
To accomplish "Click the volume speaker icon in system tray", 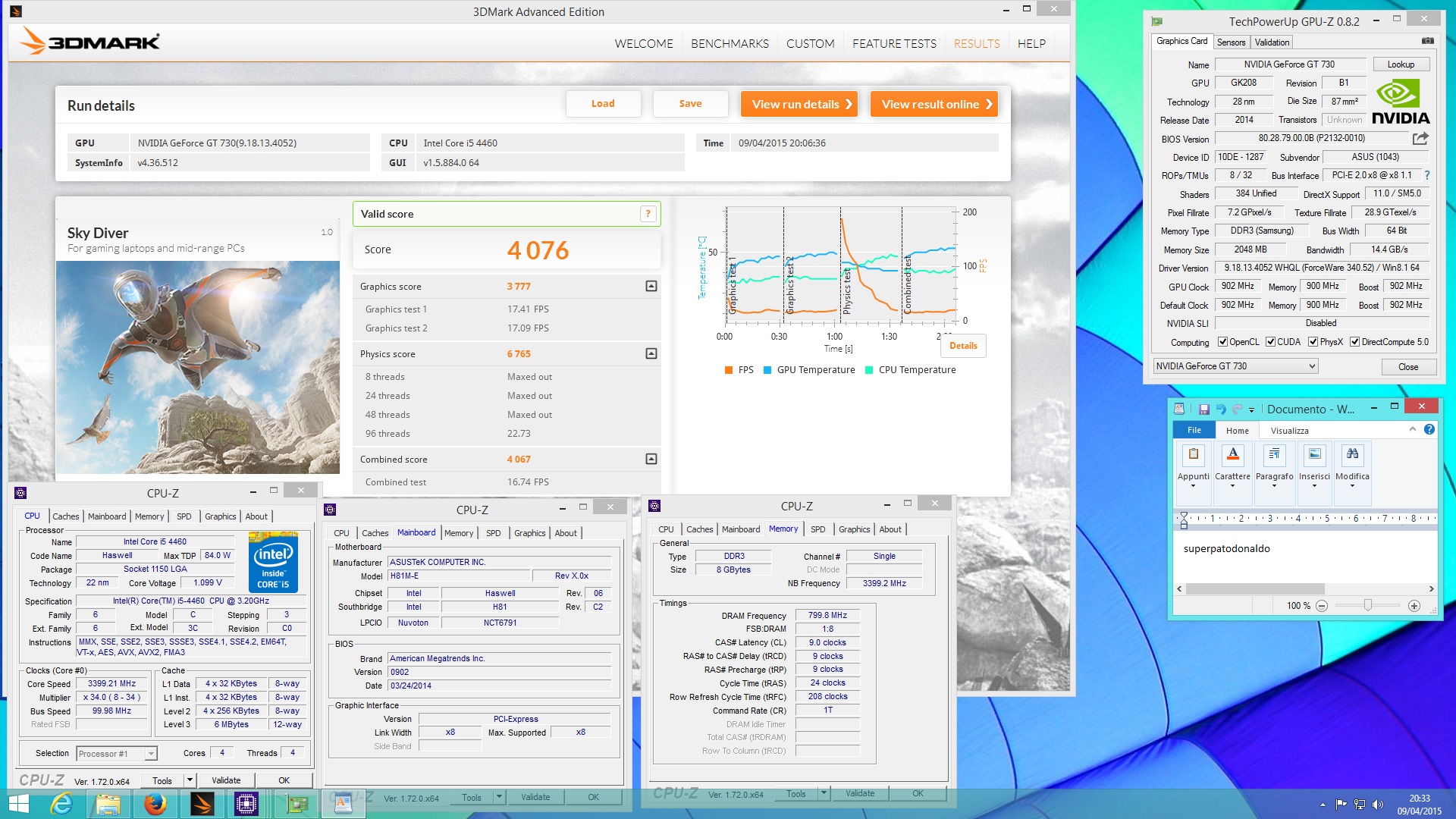I will (1377, 805).
